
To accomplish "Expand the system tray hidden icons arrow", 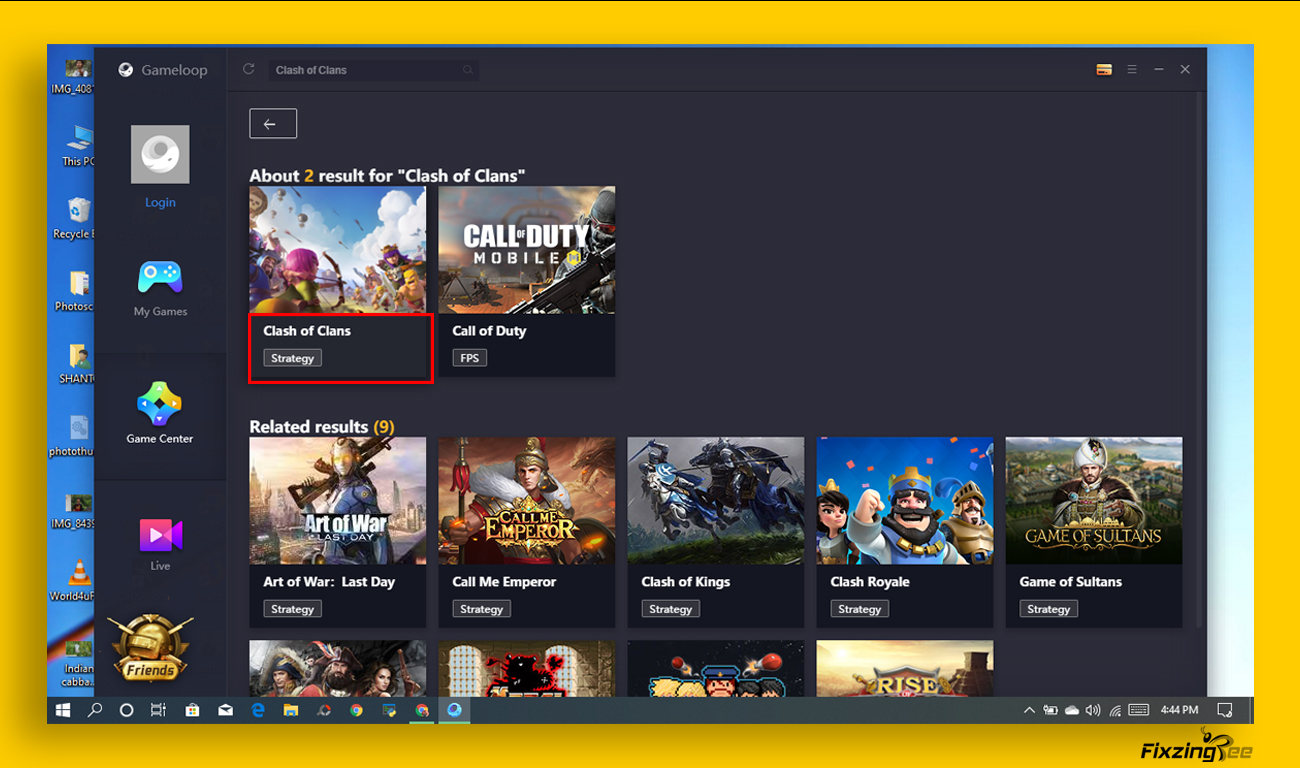I will point(1029,710).
